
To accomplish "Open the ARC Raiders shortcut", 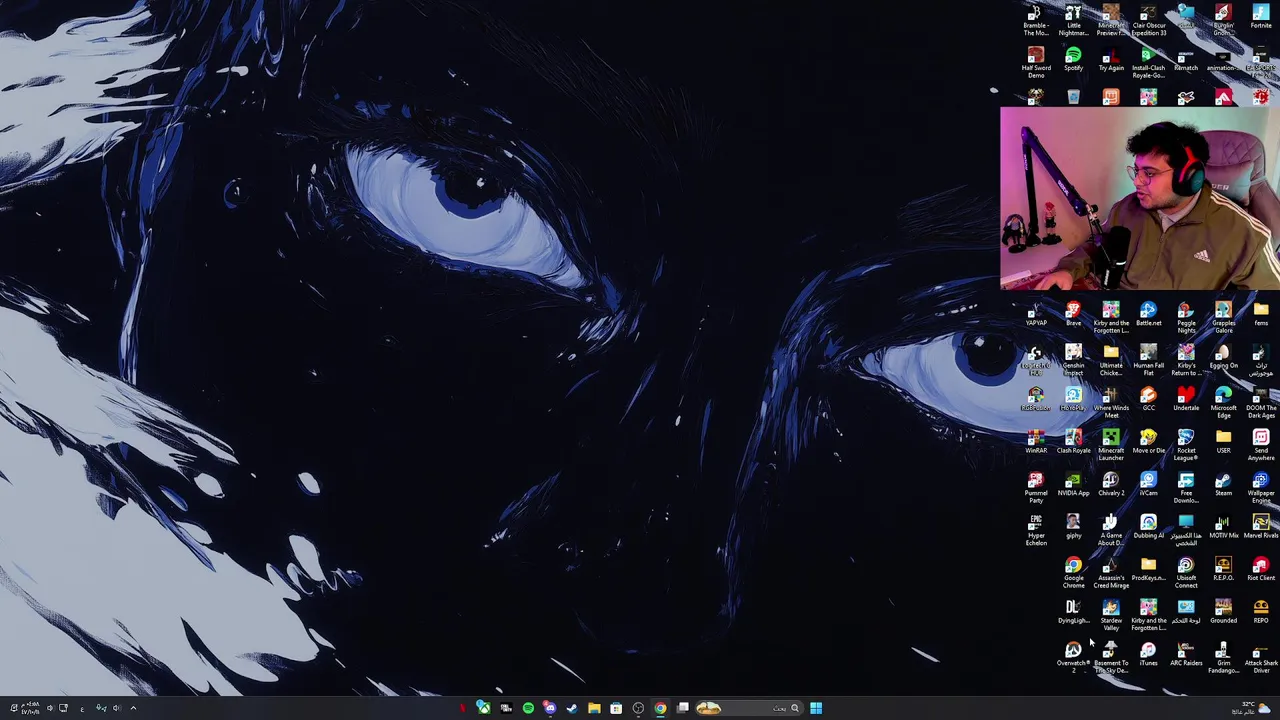I will [x=1186, y=655].
